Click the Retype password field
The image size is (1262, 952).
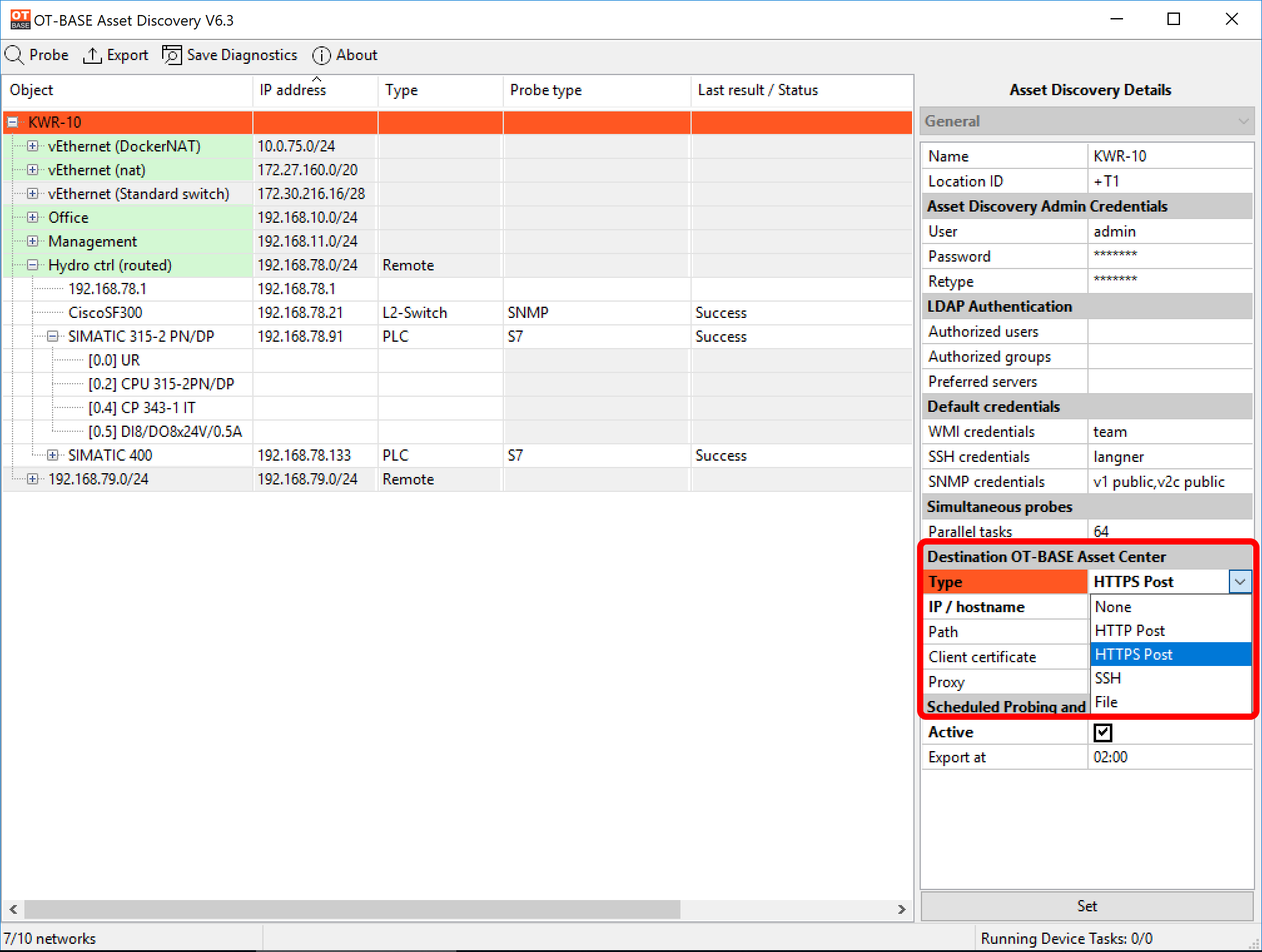(1170, 281)
